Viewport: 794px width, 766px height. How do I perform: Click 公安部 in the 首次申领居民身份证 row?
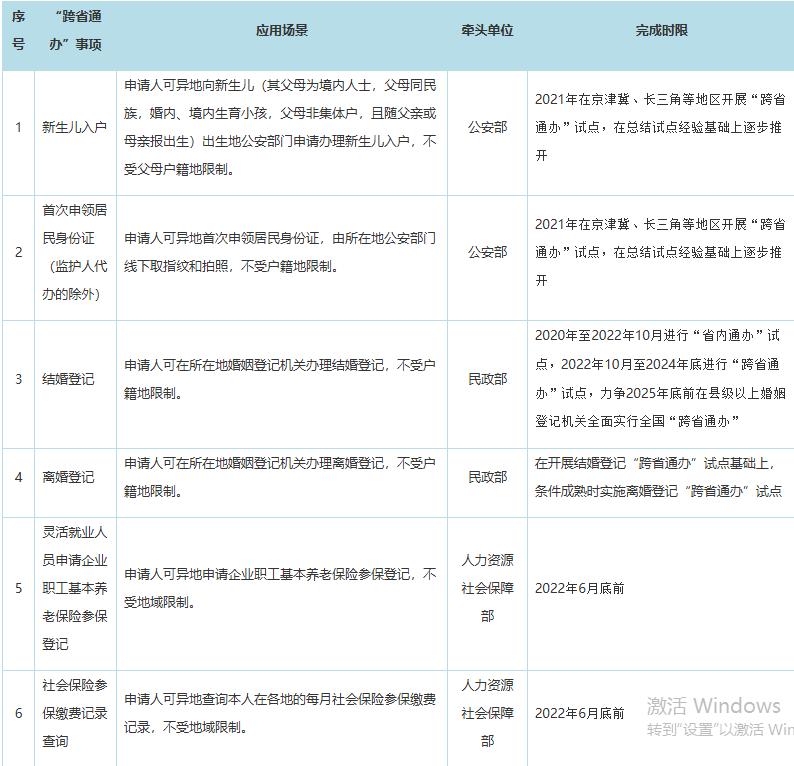click(487, 252)
